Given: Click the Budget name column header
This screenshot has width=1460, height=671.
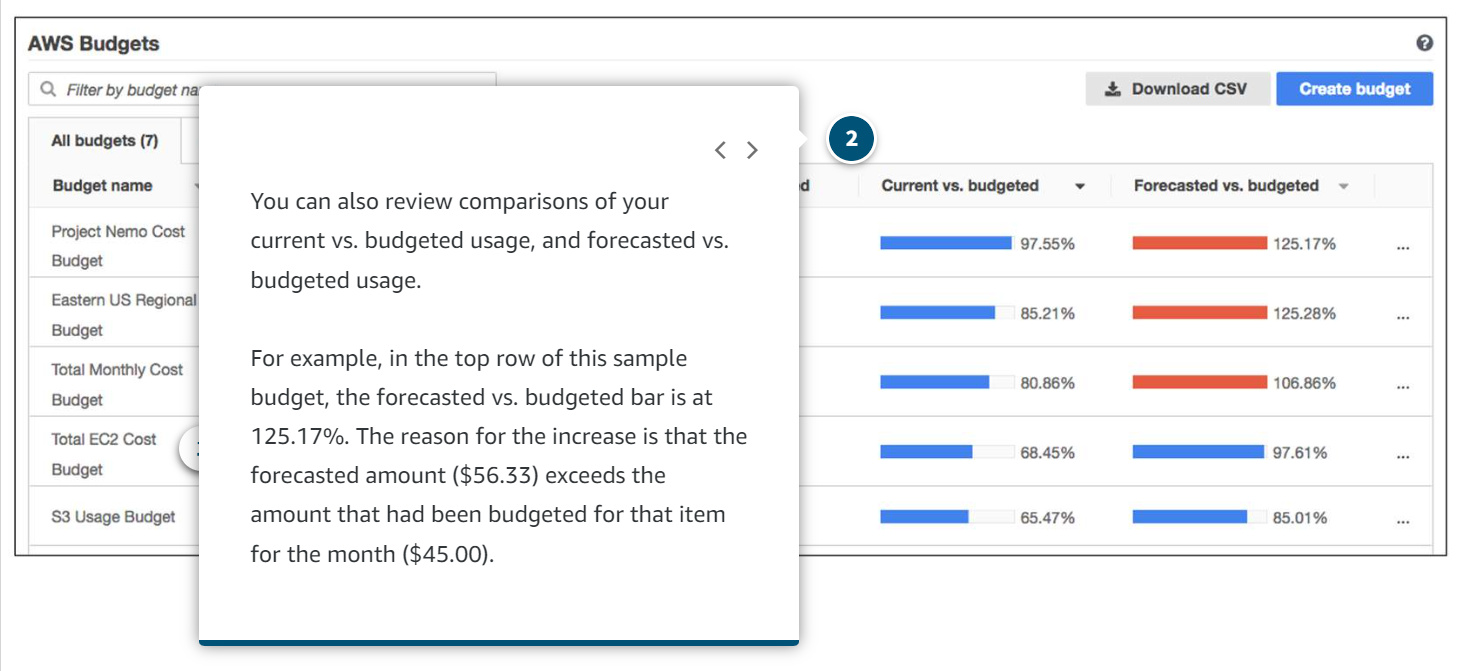Looking at the screenshot, I should pyautogui.click(x=102, y=186).
